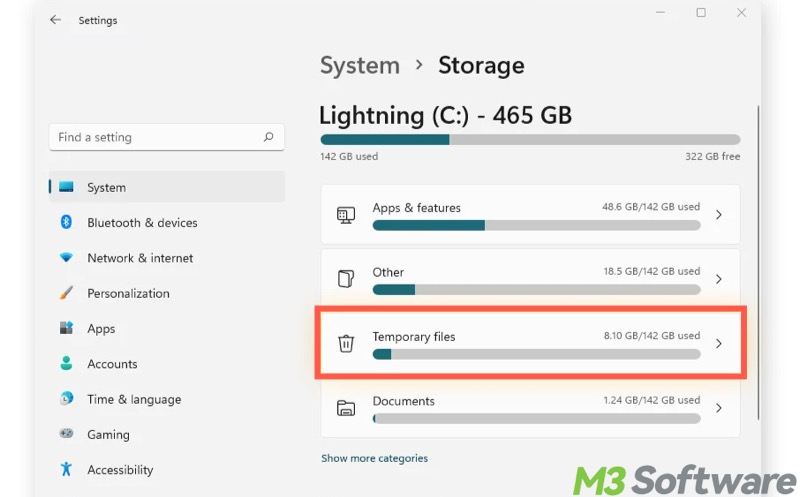Click the Apps & features label
The width and height of the screenshot is (800, 497).
[416, 208]
